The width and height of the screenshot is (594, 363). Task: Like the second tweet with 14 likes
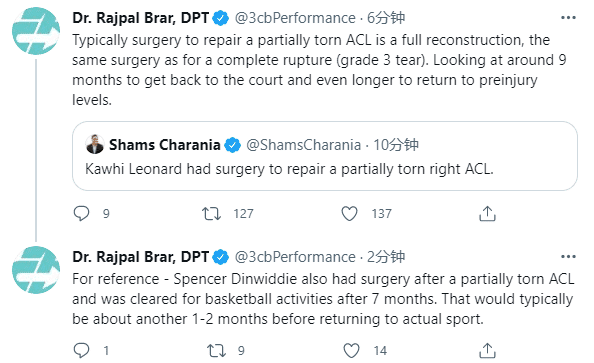click(x=351, y=351)
